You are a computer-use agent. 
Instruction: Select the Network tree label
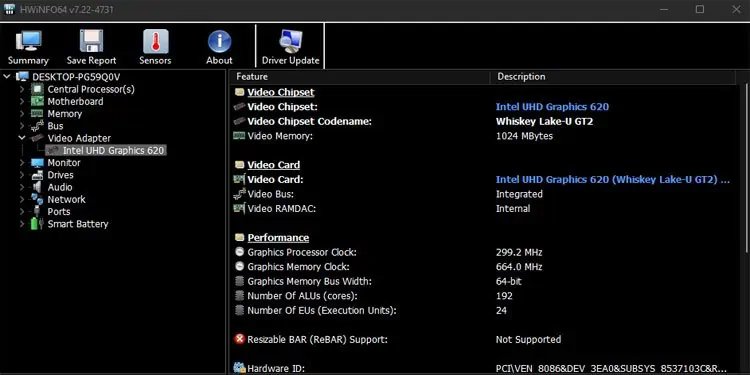66,199
